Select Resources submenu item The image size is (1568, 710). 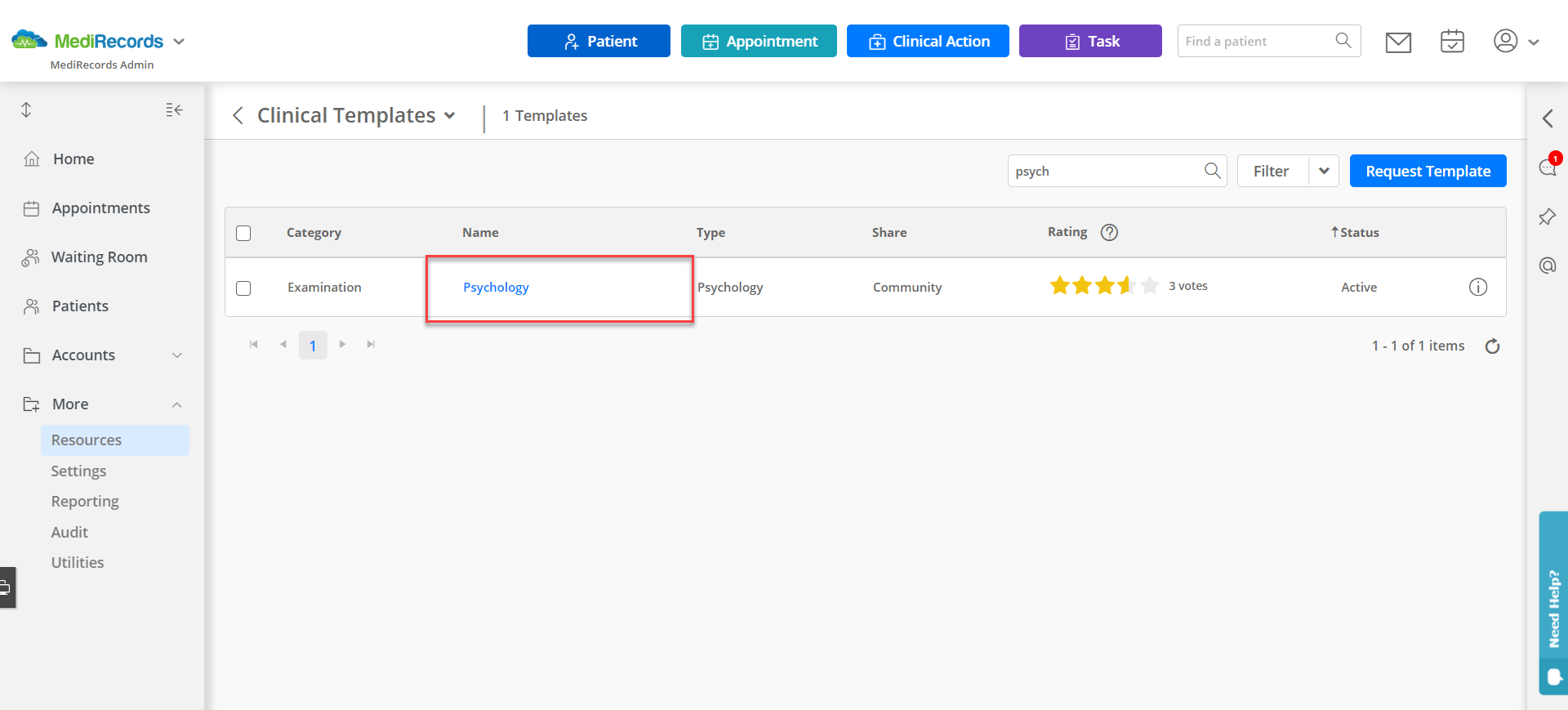click(115, 440)
